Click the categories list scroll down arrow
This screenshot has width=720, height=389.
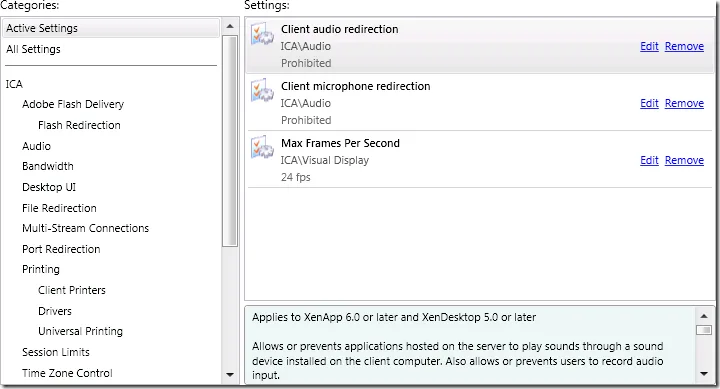[230, 375]
